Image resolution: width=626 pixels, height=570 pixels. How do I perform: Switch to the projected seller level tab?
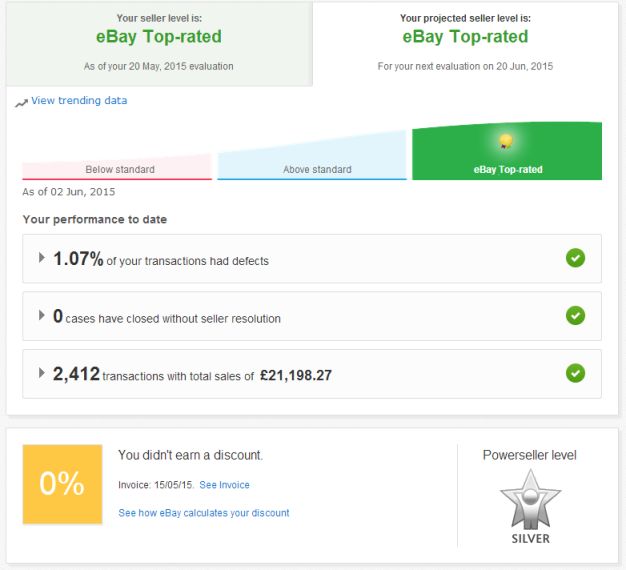[x=465, y=44]
